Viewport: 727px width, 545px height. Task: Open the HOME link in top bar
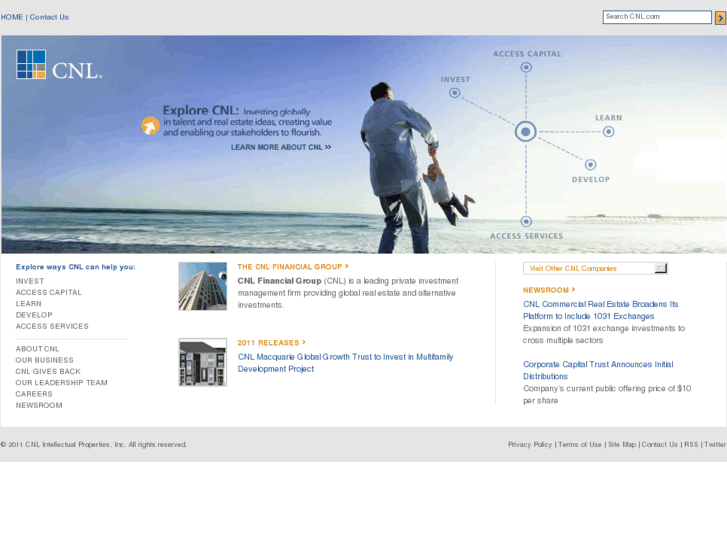pos(12,17)
